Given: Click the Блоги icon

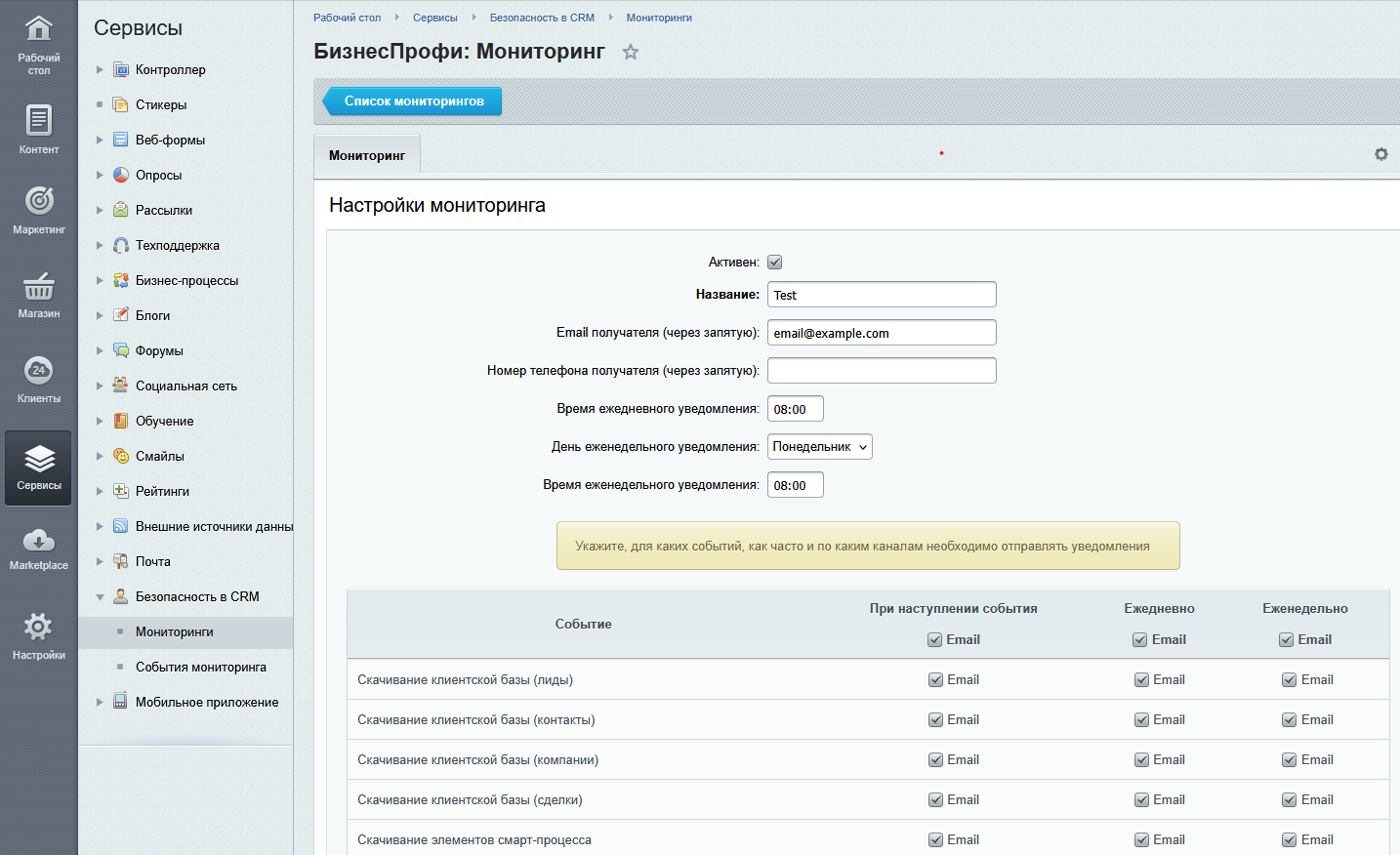Looking at the screenshot, I should tap(121, 315).
